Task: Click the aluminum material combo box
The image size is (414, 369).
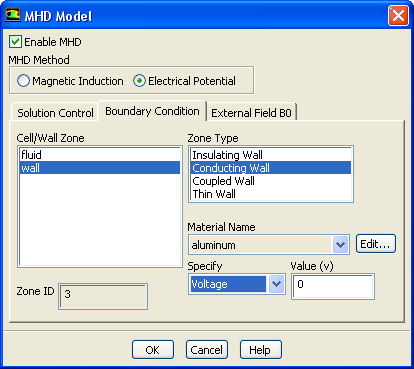Action: [269, 245]
